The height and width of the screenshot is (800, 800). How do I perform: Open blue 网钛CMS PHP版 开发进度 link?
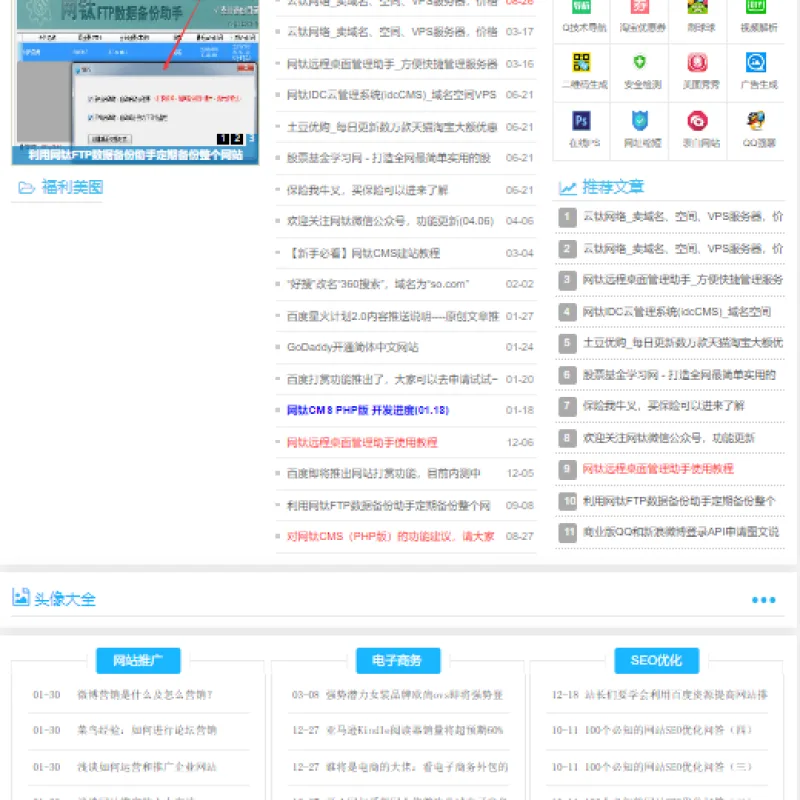pyautogui.click(x=368, y=410)
